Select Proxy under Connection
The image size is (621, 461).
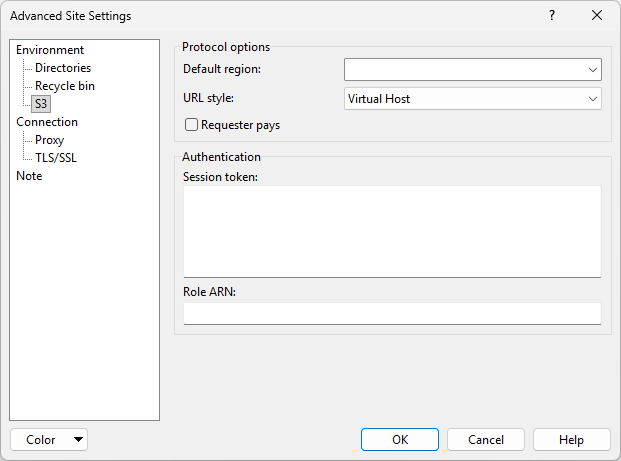coord(49,140)
